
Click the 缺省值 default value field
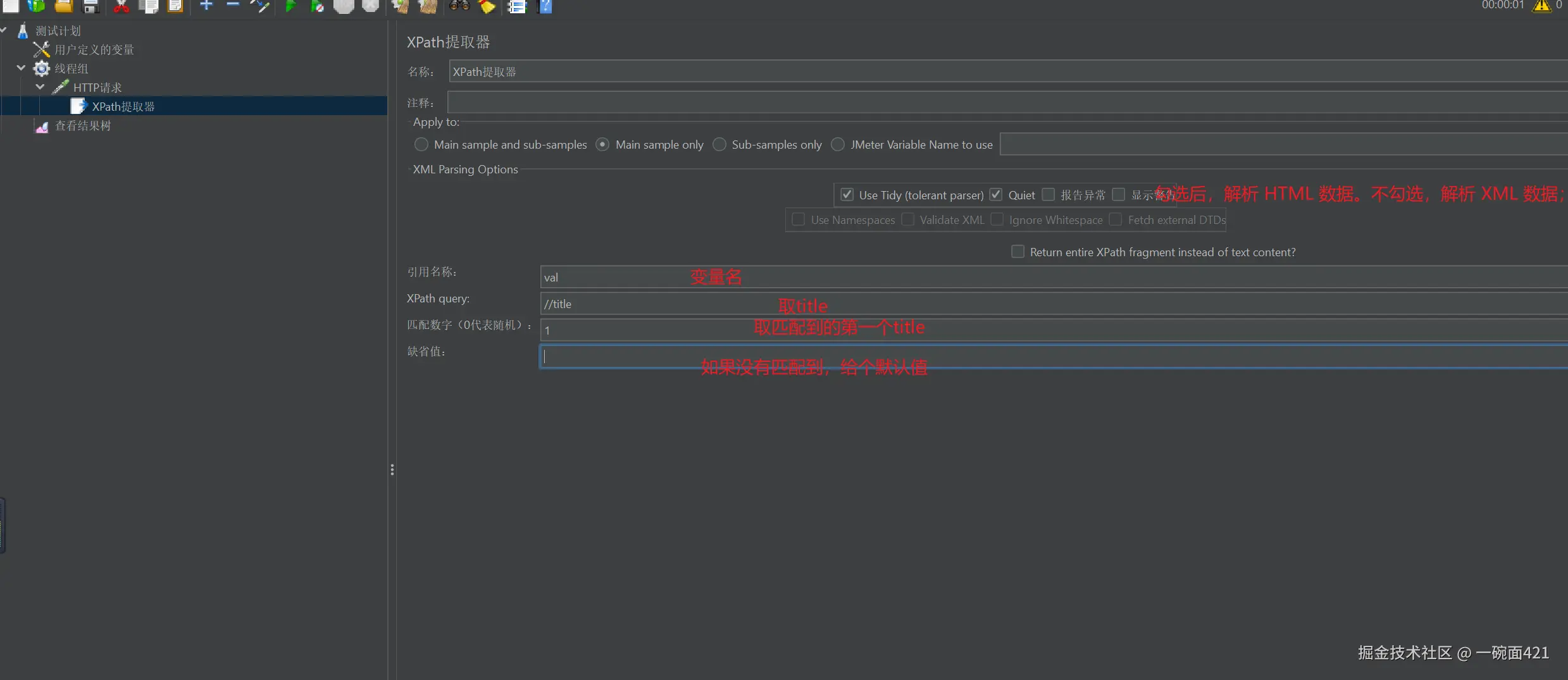coord(1054,357)
